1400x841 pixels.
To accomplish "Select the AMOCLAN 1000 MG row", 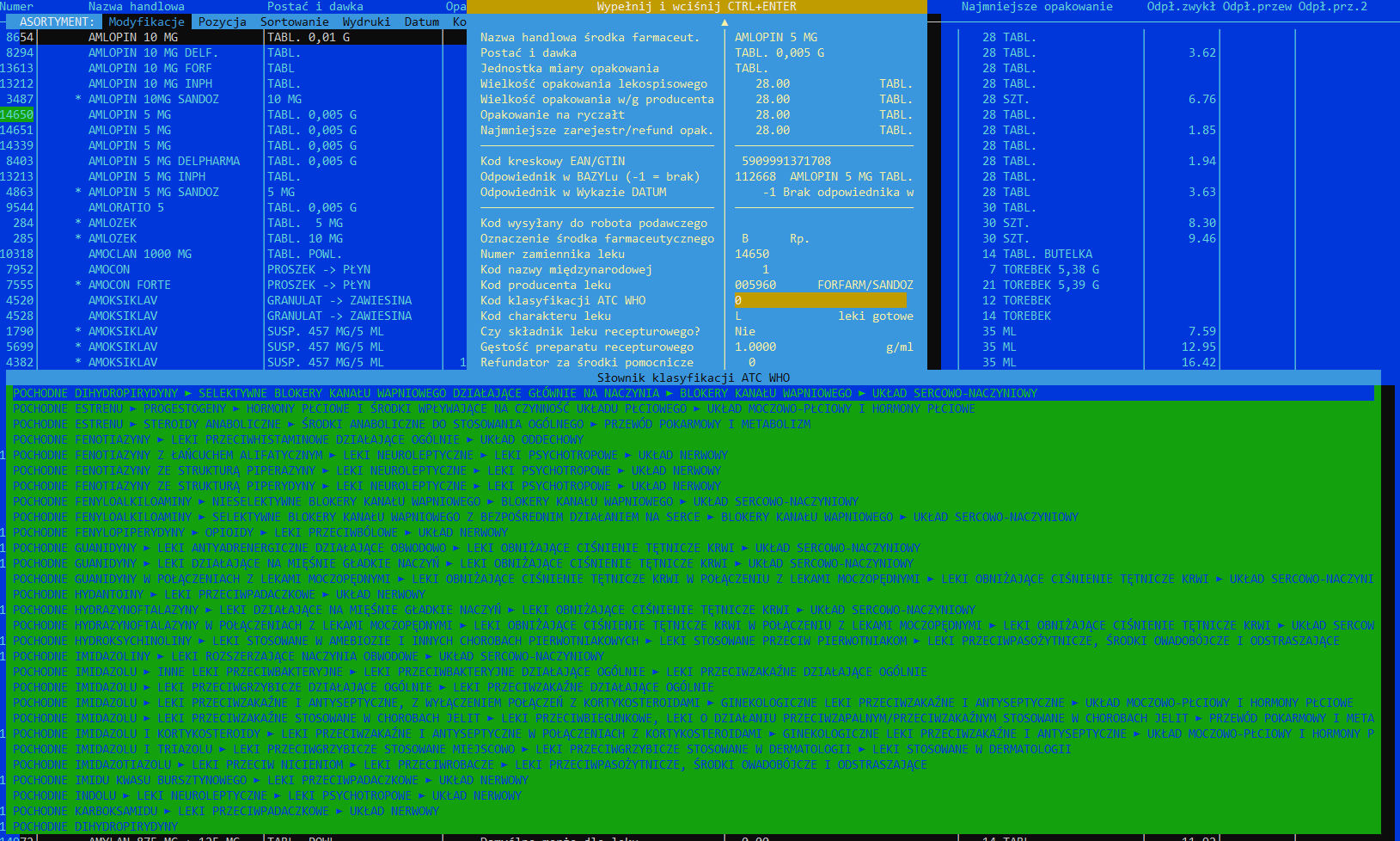I will 139,254.
